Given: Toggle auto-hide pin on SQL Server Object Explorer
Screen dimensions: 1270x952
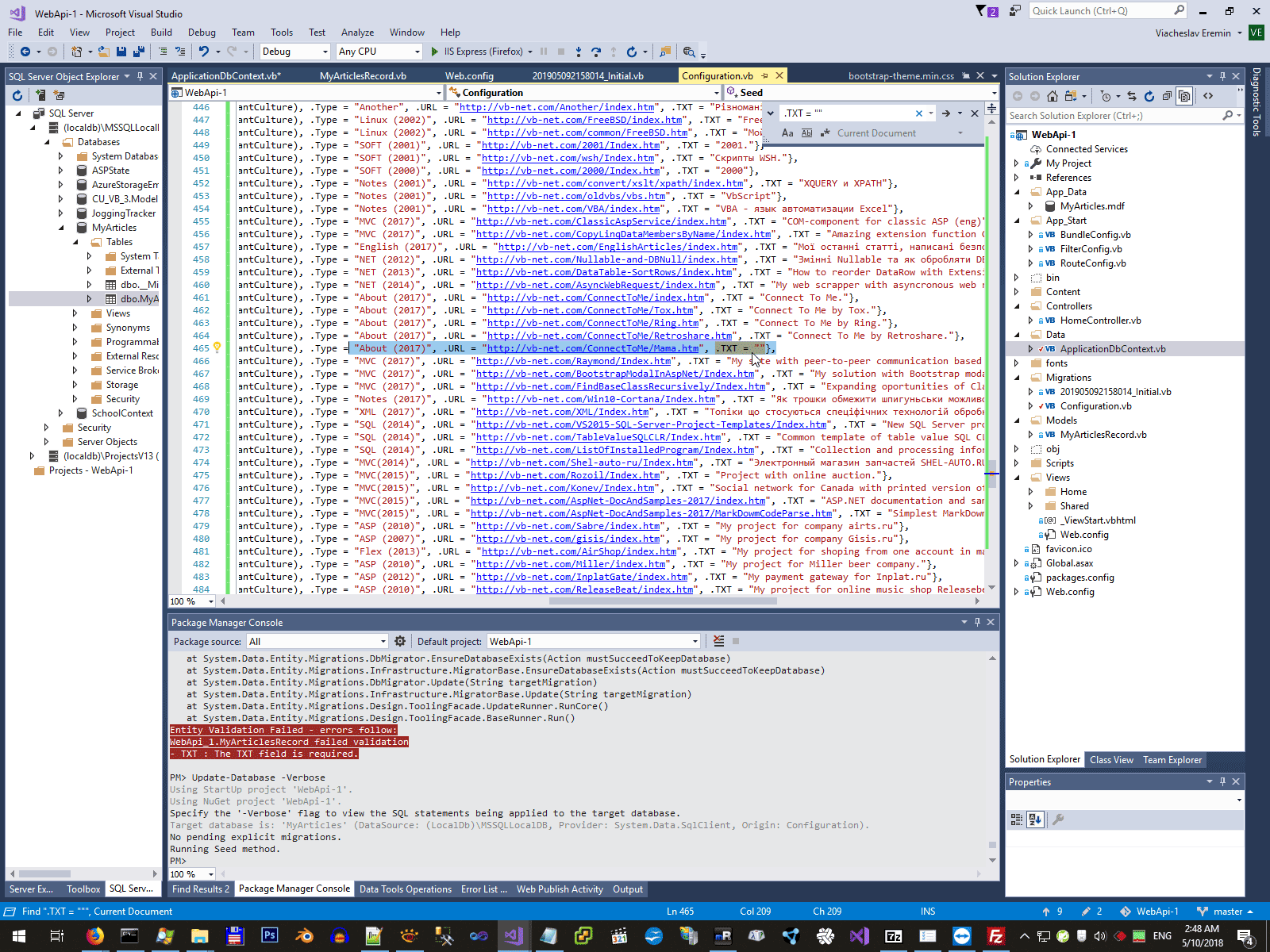Looking at the screenshot, I should [140, 77].
